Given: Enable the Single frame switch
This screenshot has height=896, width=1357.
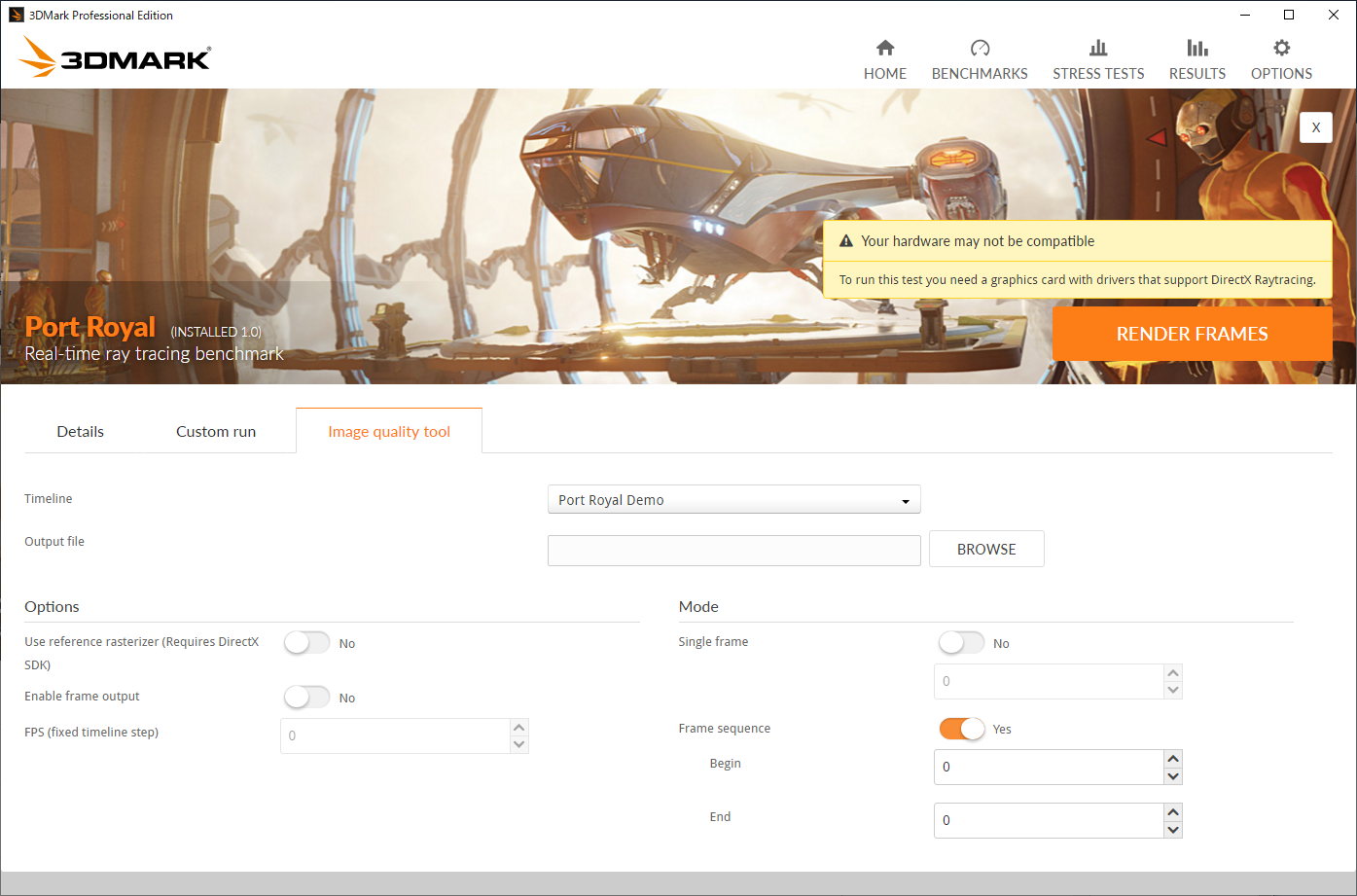Looking at the screenshot, I should click(x=961, y=643).
